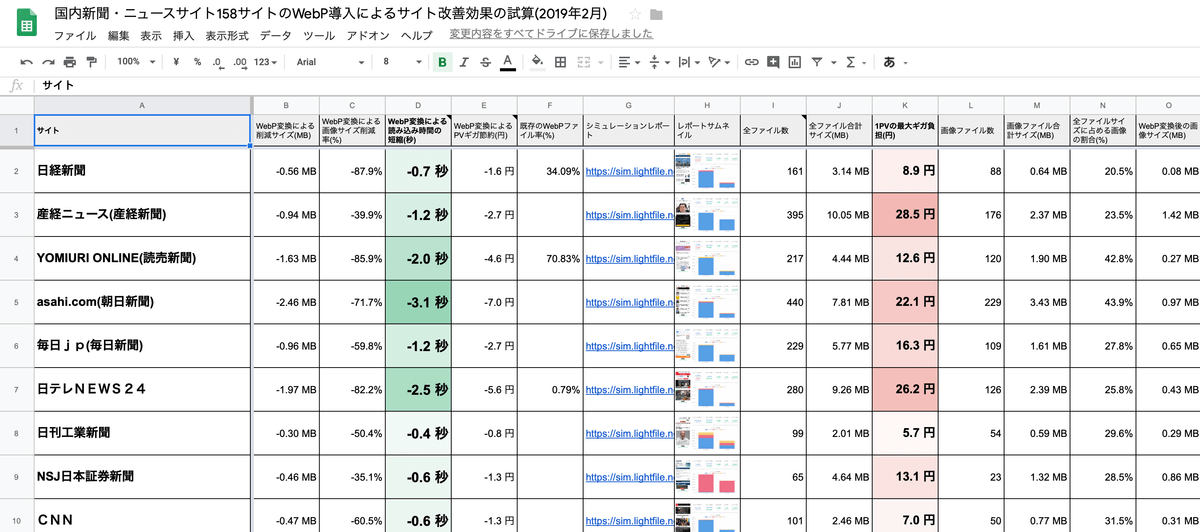Redo the last undone action
Screen dimensions: 1200x532
pyautogui.click(x=47, y=62)
